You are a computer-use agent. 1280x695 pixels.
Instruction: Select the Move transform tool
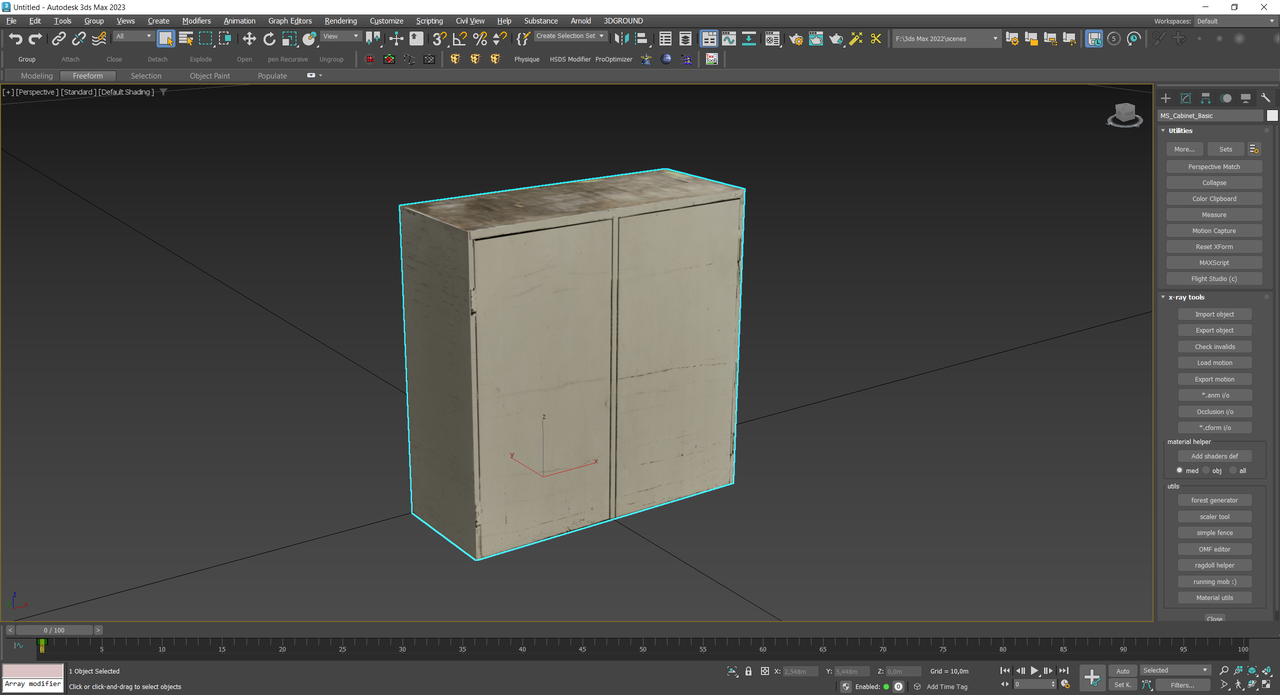coord(249,39)
